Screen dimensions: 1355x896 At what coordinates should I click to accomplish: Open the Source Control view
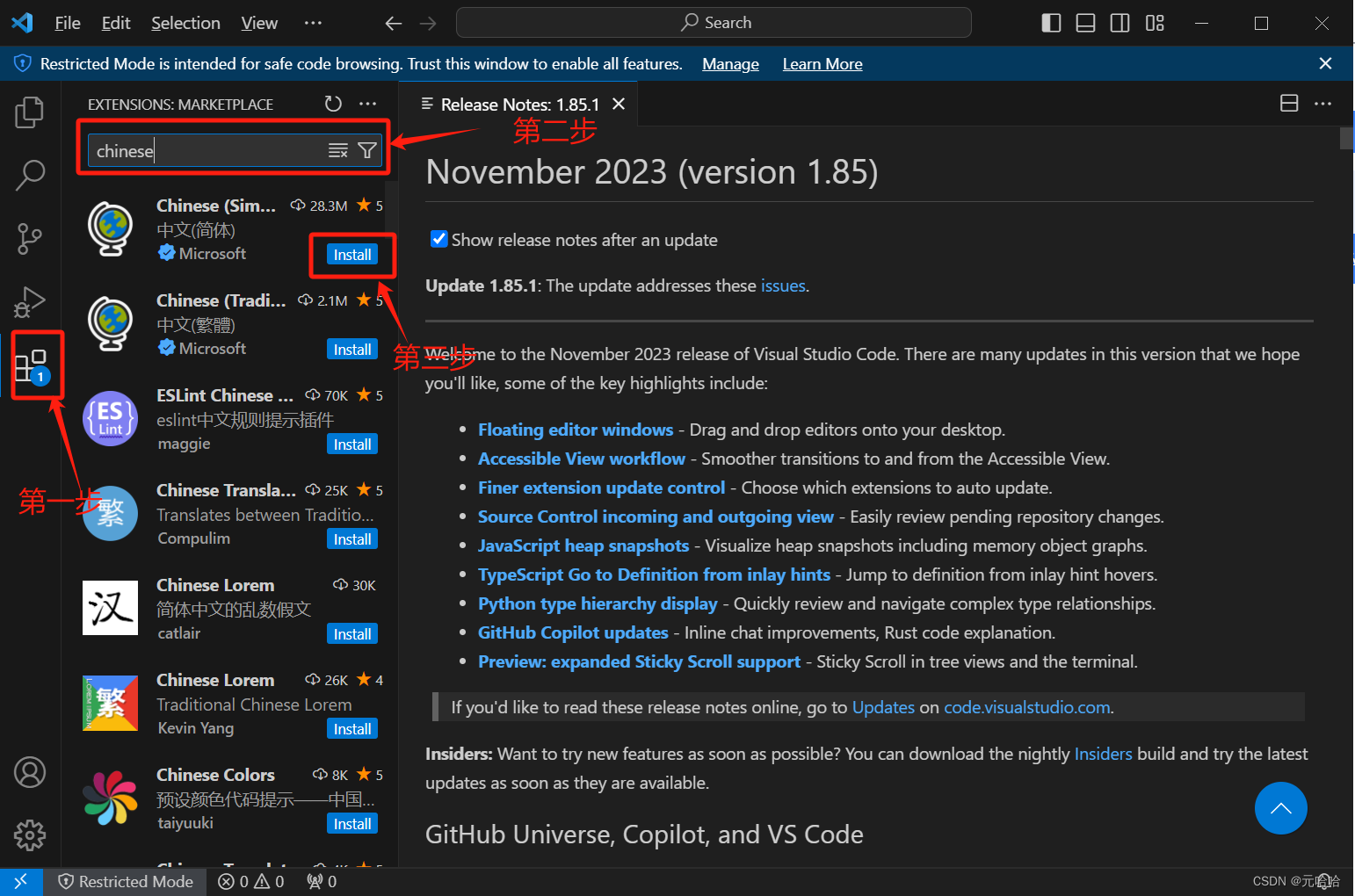pos(29,238)
